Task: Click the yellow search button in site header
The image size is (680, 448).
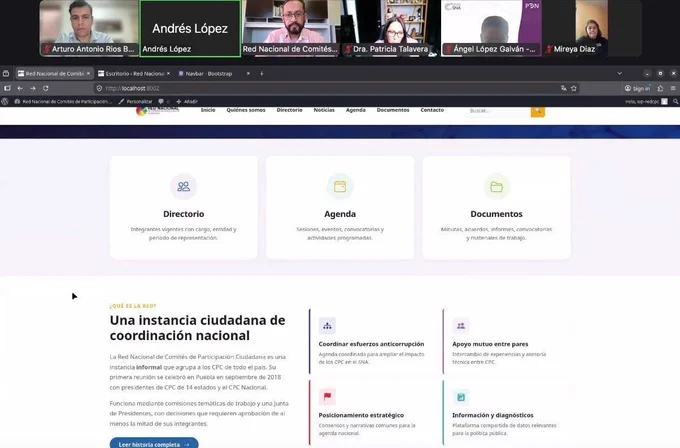Action: (x=538, y=111)
